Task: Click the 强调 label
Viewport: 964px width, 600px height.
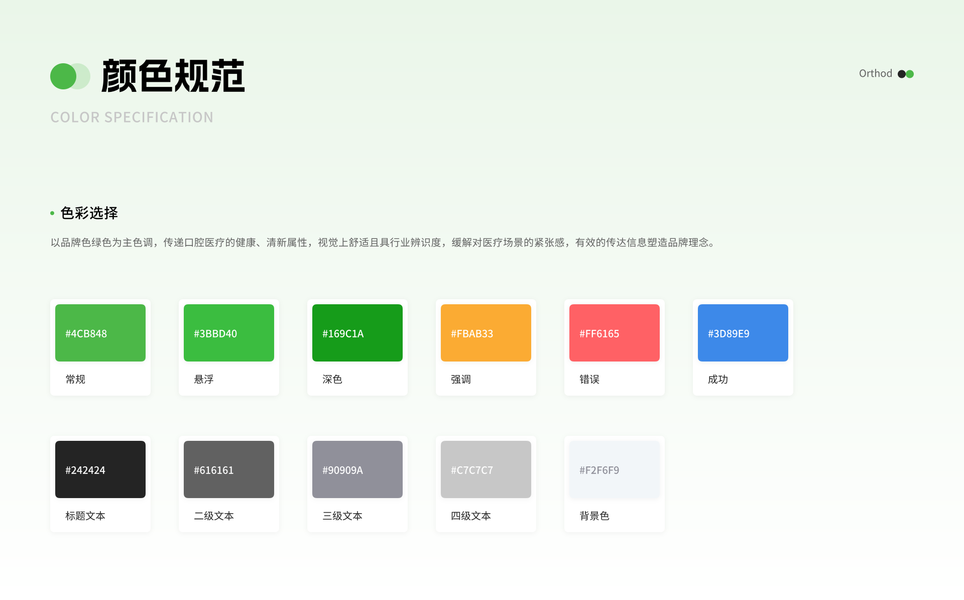Action: pos(460,379)
